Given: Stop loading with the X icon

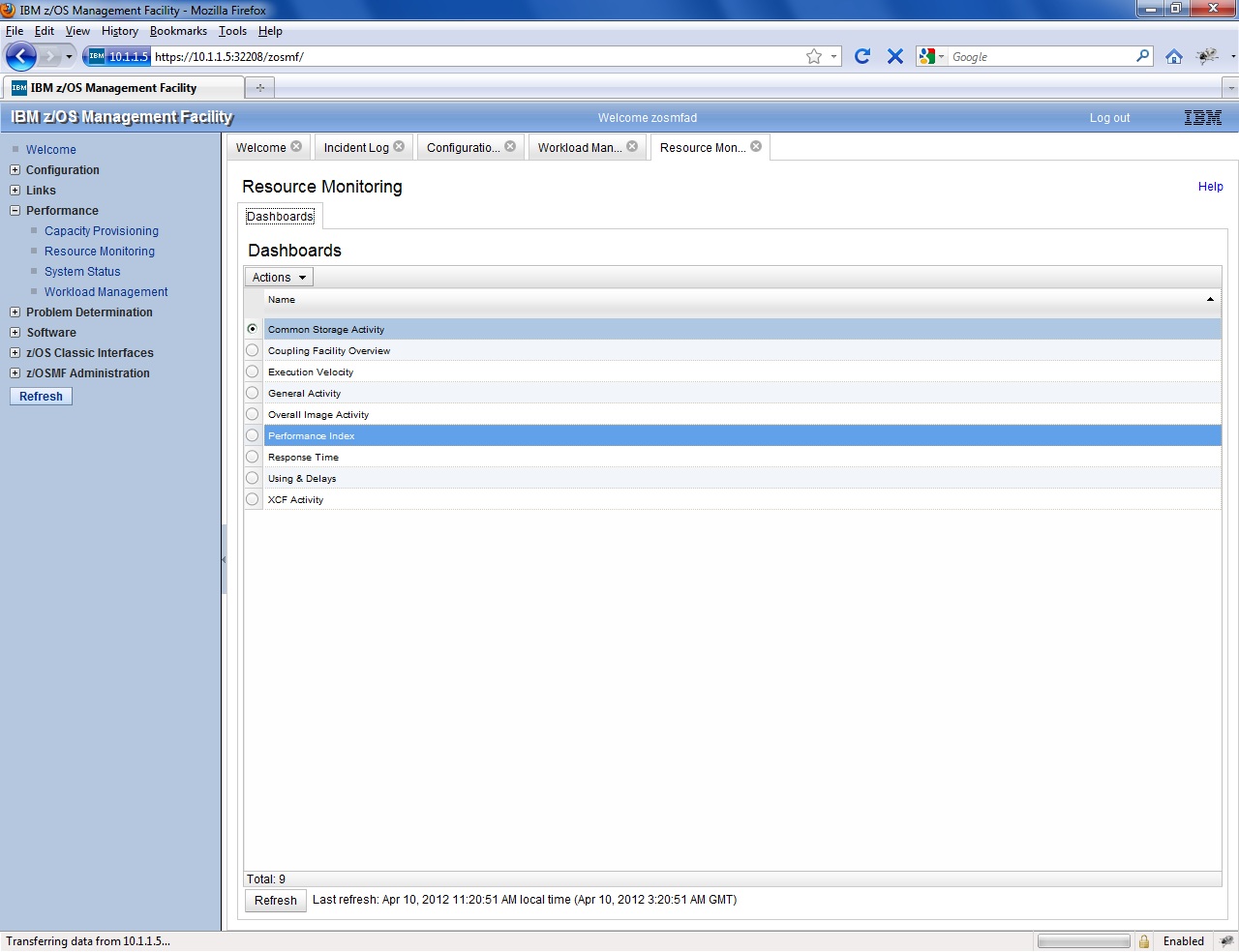Looking at the screenshot, I should (895, 56).
